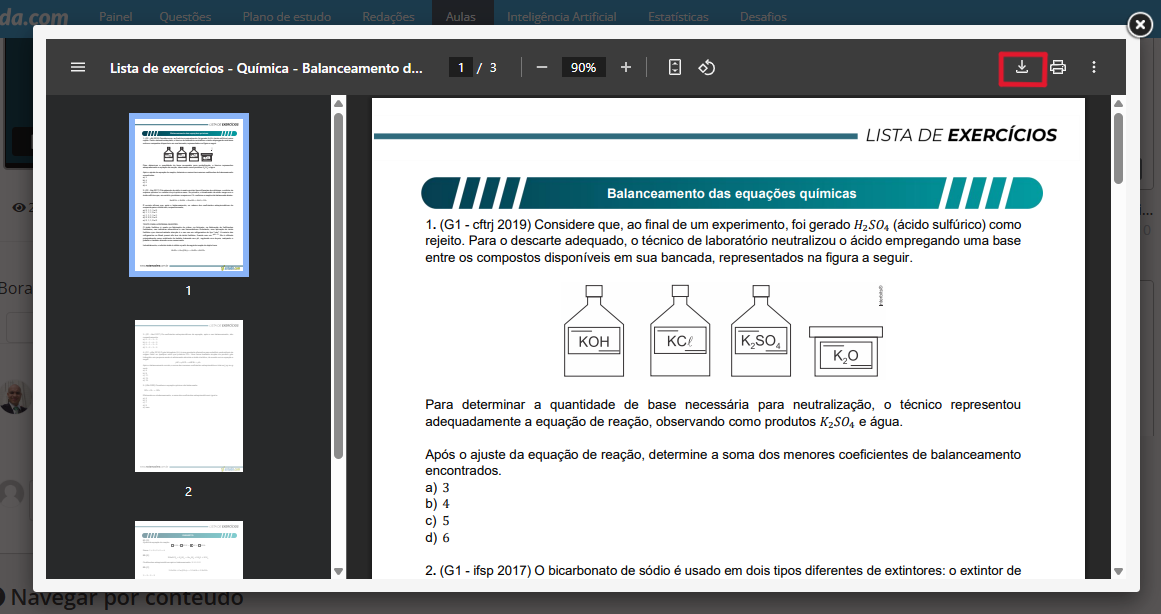1161x614 pixels.
Task: Open the Estatísticas menu item
Action: (677, 16)
